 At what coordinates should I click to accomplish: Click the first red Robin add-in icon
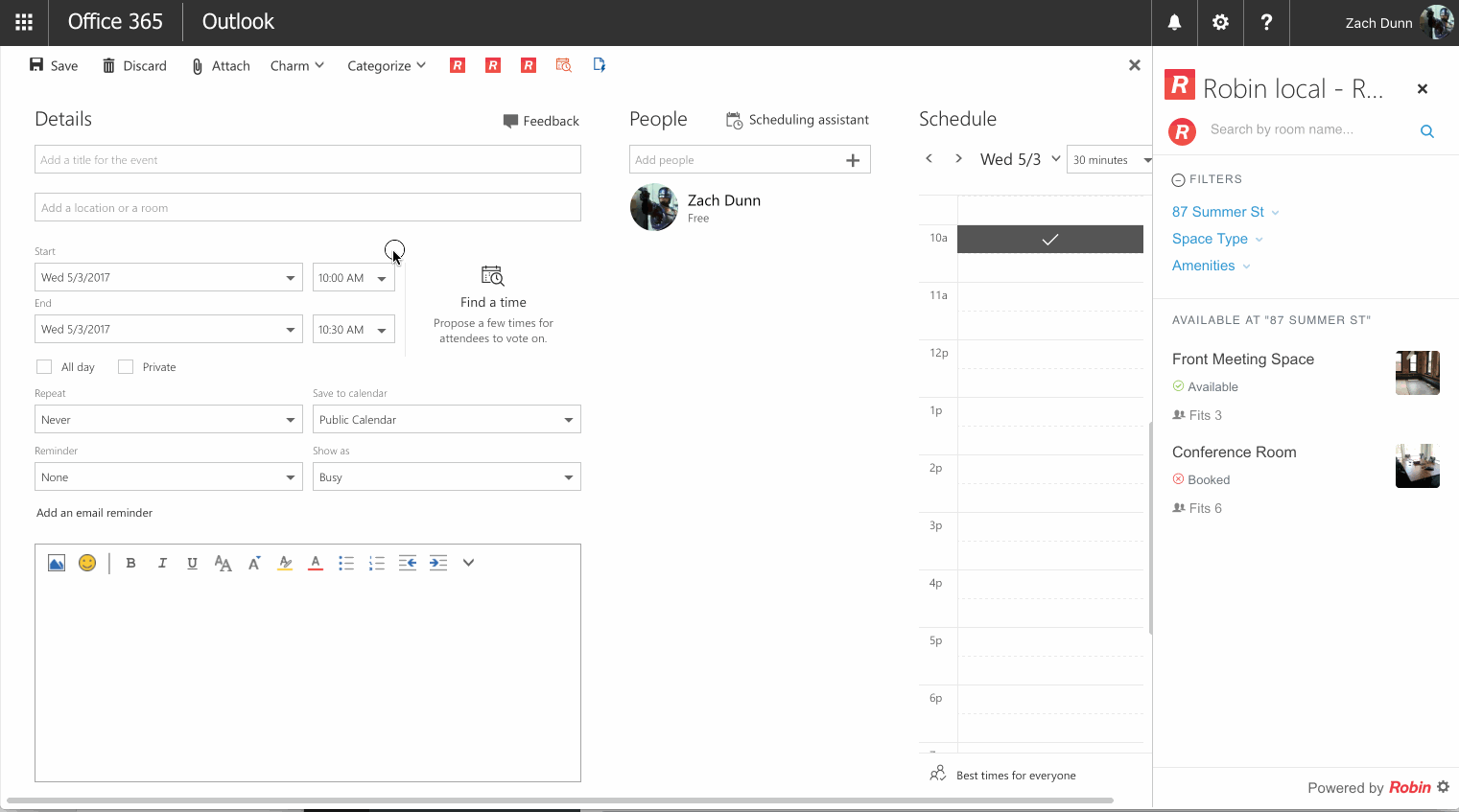pyautogui.click(x=458, y=65)
